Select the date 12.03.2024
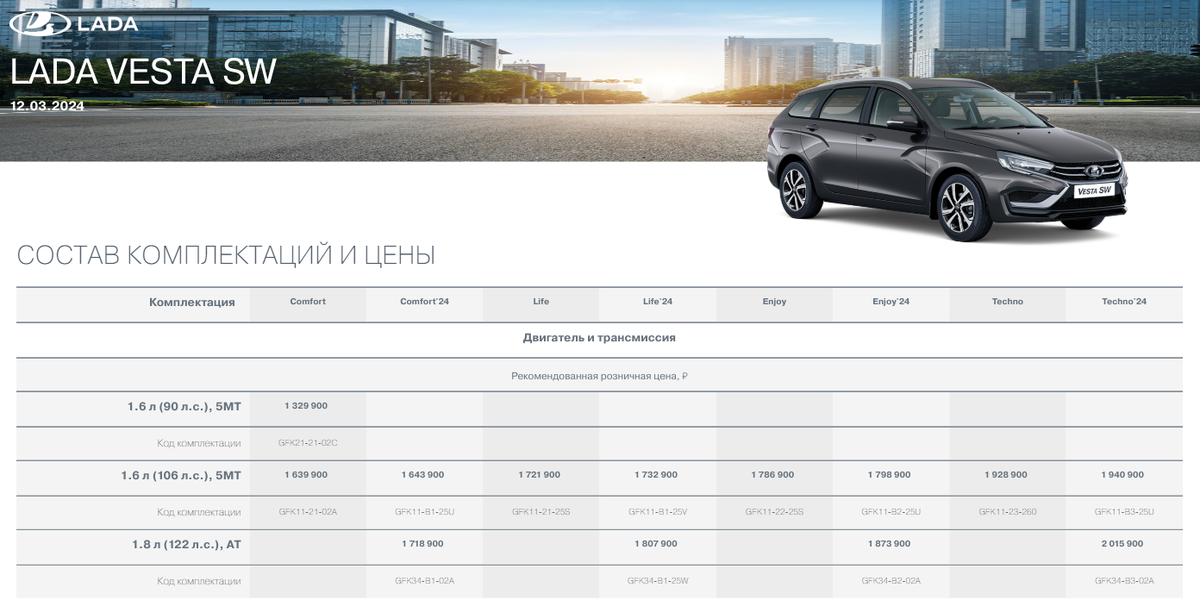This screenshot has width=1200, height=600. [x=47, y=106]
